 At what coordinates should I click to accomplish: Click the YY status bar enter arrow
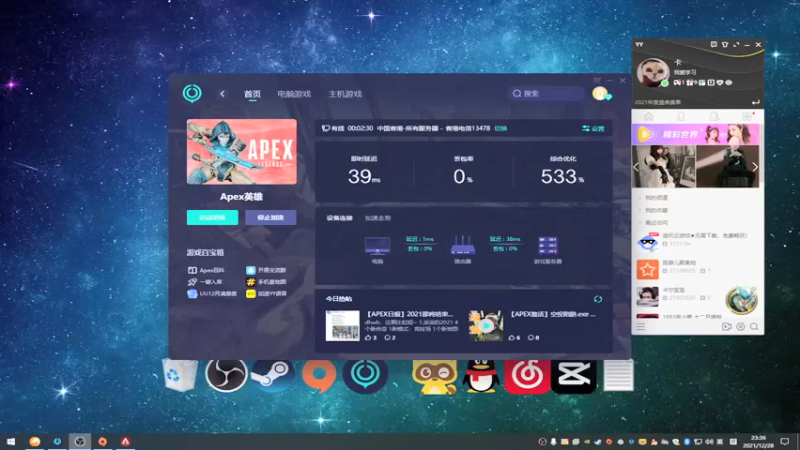756,102
